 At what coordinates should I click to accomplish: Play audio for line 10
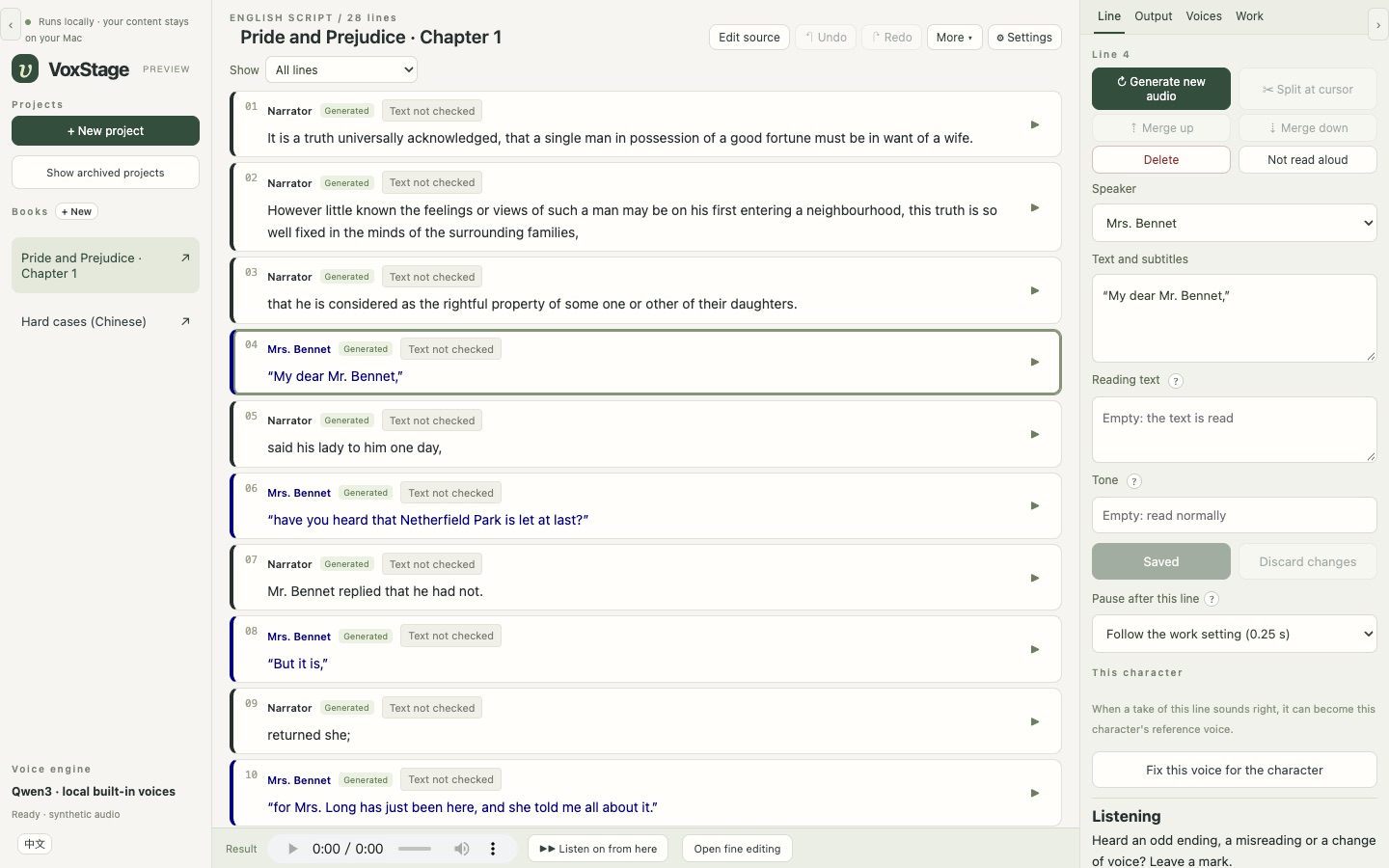coord(1035,793)
